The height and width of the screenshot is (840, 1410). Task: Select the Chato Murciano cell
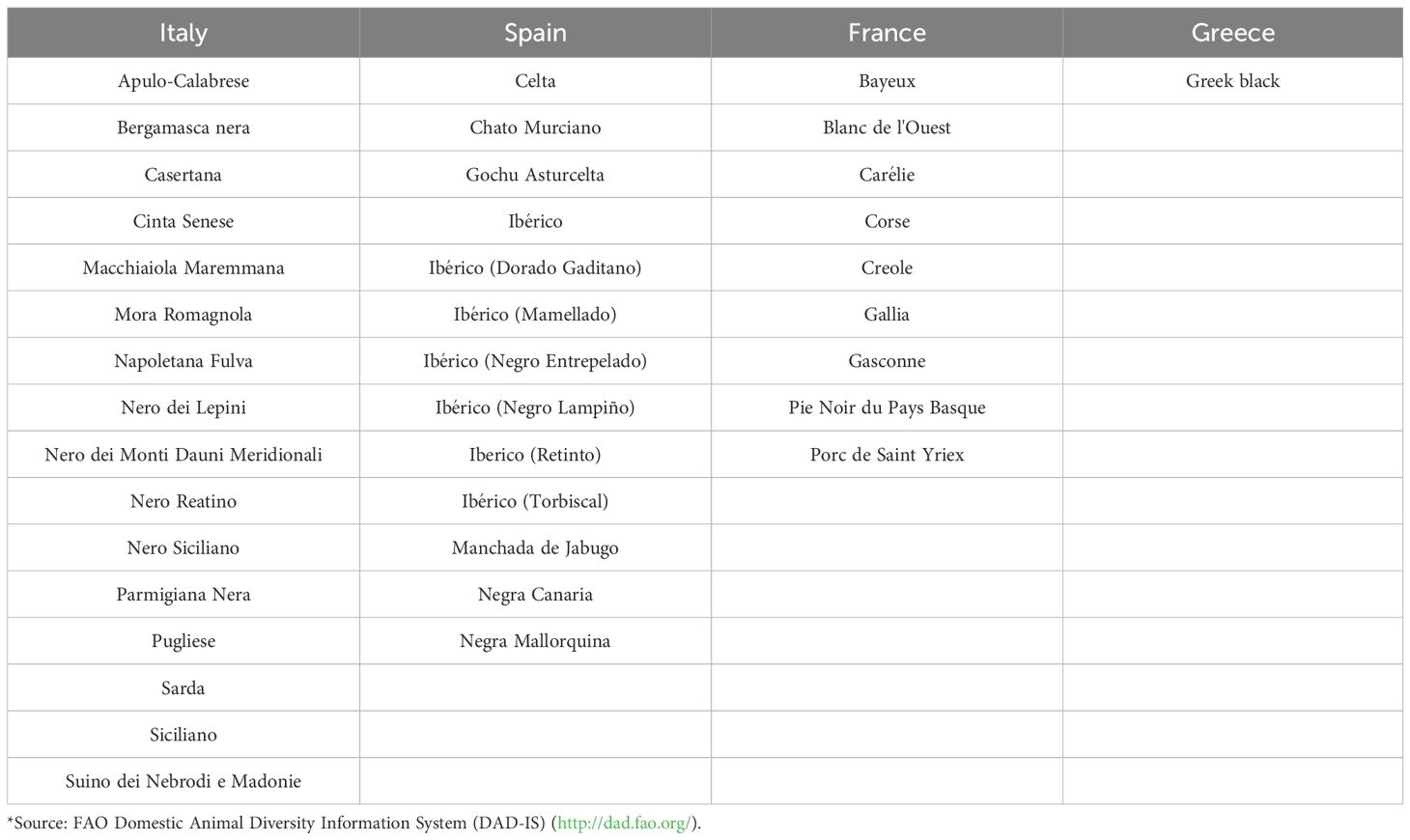point(535,127)
